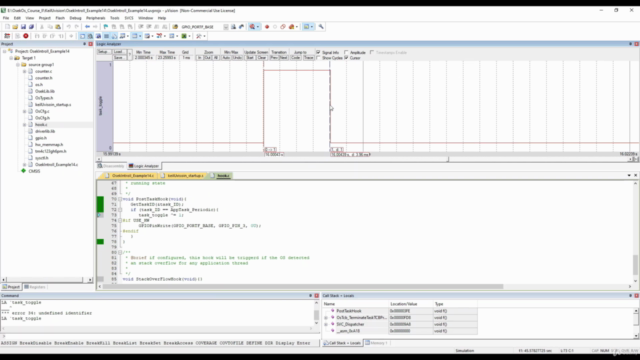
Task: Toggle the Amplitude checkbox
Action: tap(346, 52)
